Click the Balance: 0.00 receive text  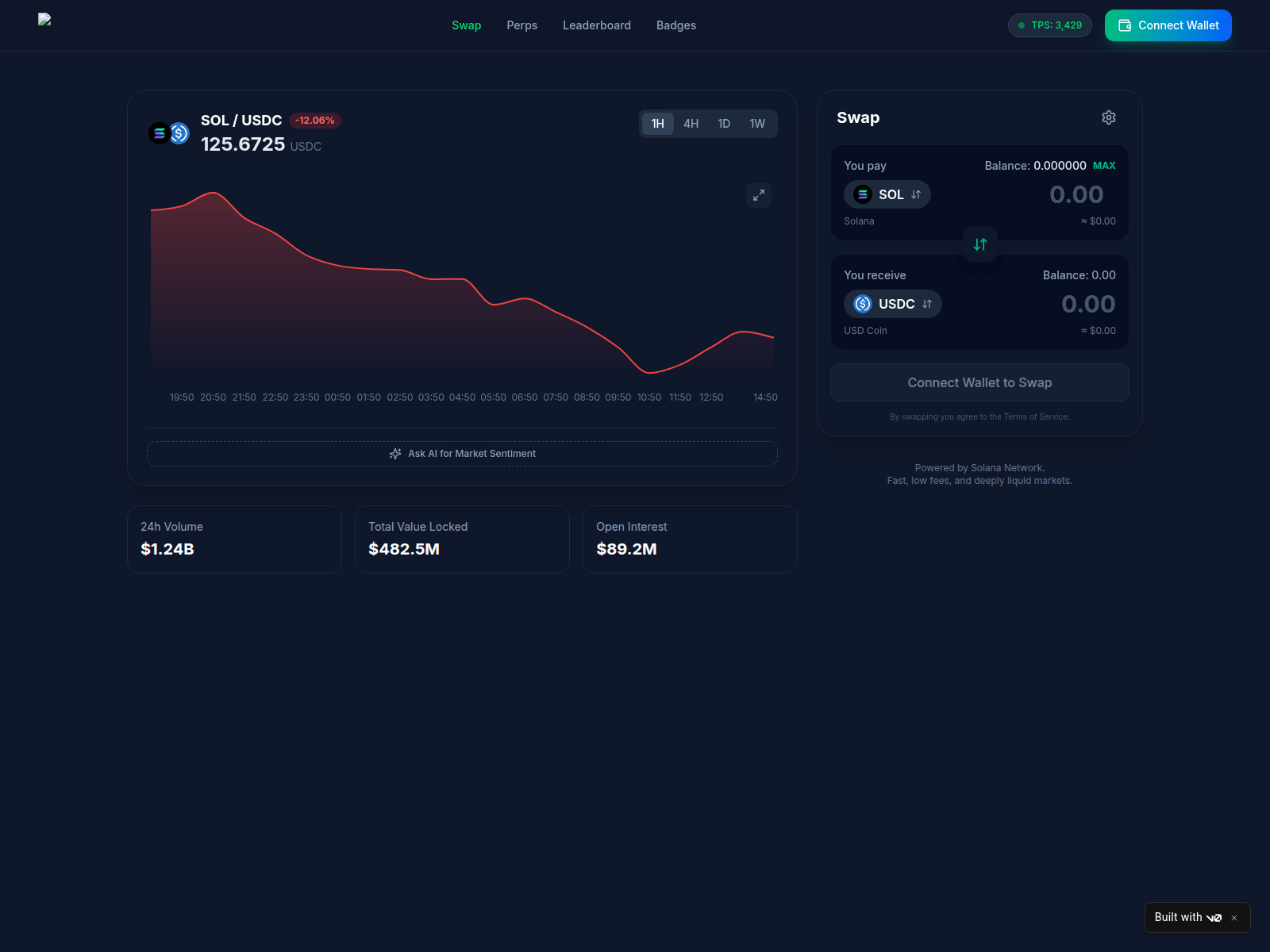pos(1079,275)
